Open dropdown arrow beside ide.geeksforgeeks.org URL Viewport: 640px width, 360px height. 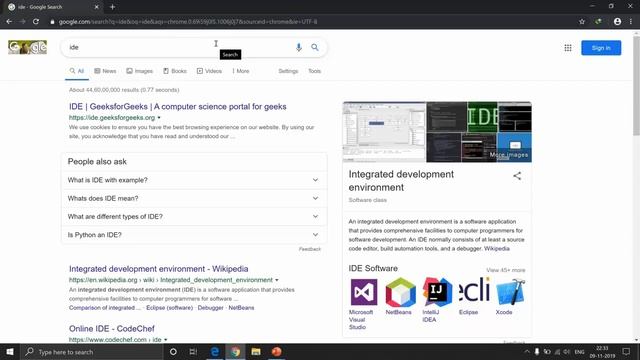pos(159,118)
